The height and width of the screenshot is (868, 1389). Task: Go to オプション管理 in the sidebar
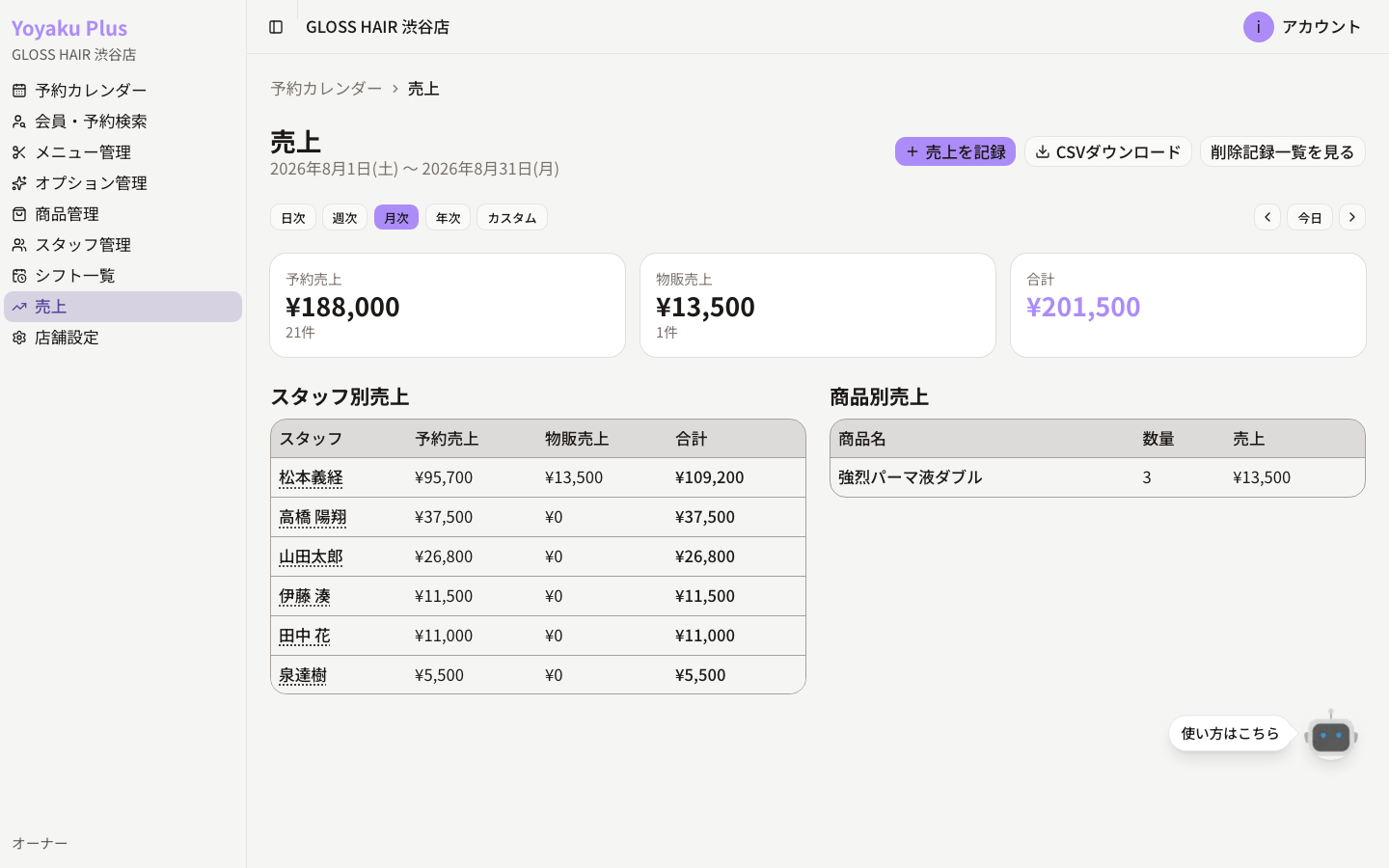click(x=123, y=183)
